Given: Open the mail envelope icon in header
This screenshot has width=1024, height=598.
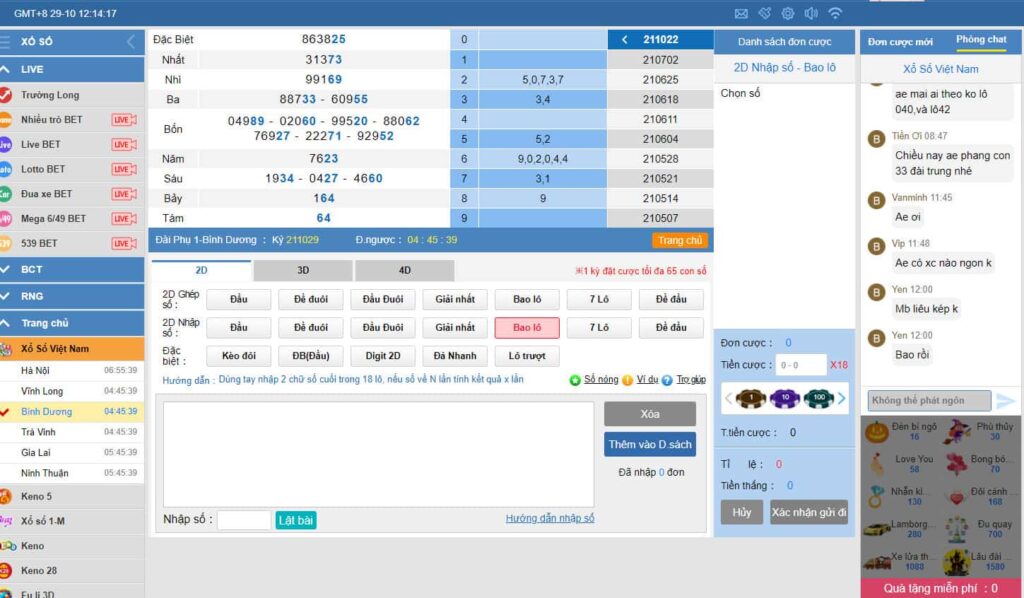Looking at the screenshot, I should 741,13.
